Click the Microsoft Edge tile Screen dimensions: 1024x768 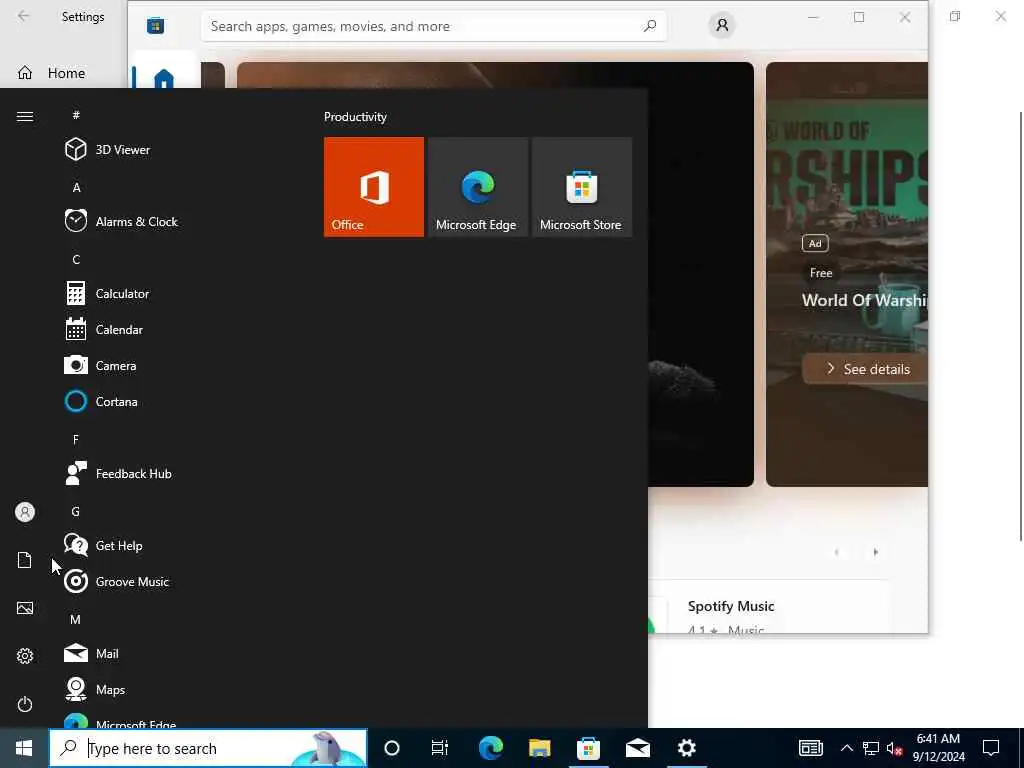pyautogui.click(x=477, y=187)
